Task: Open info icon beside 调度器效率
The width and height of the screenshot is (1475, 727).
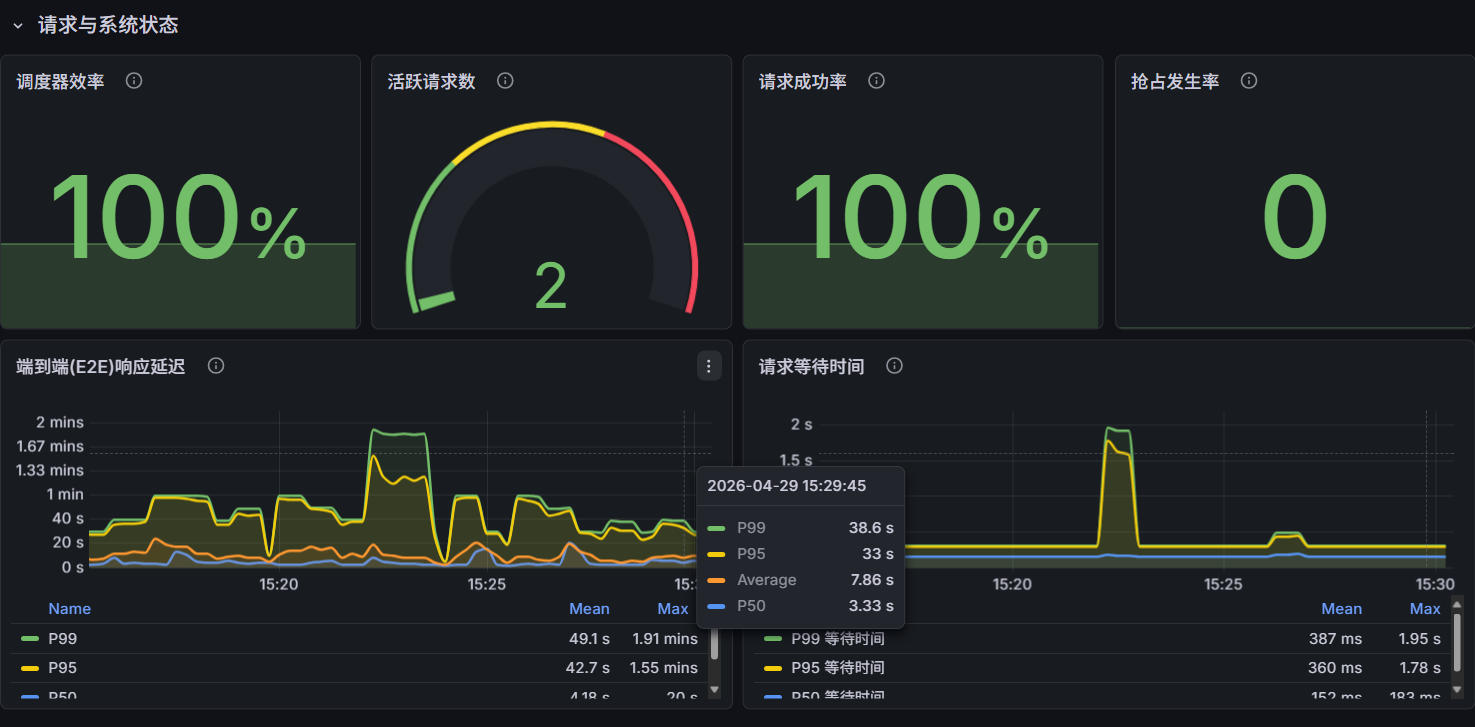Action: 134,81
